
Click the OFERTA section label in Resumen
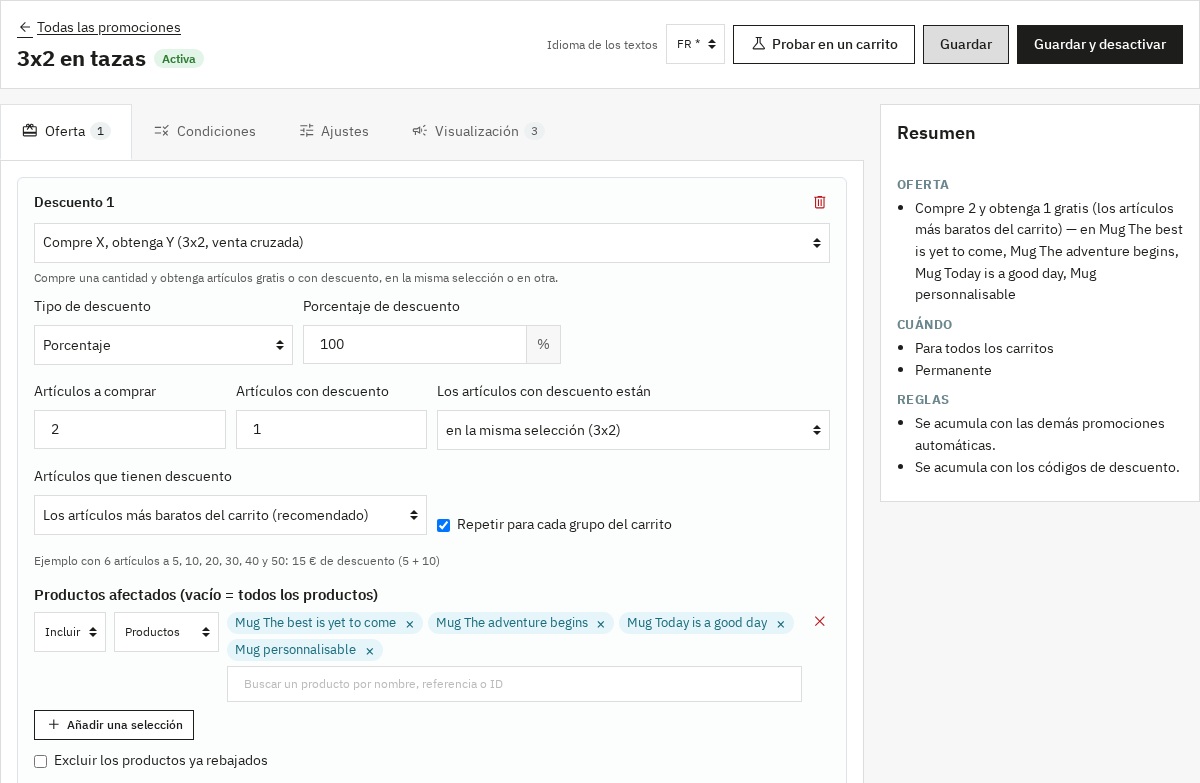(x=923, y=185)
